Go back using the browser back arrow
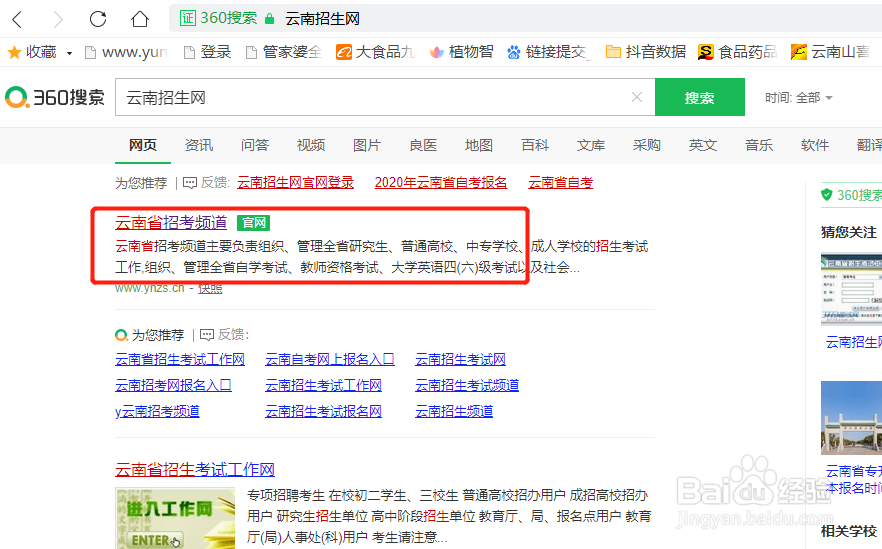 tap(17, 19)
